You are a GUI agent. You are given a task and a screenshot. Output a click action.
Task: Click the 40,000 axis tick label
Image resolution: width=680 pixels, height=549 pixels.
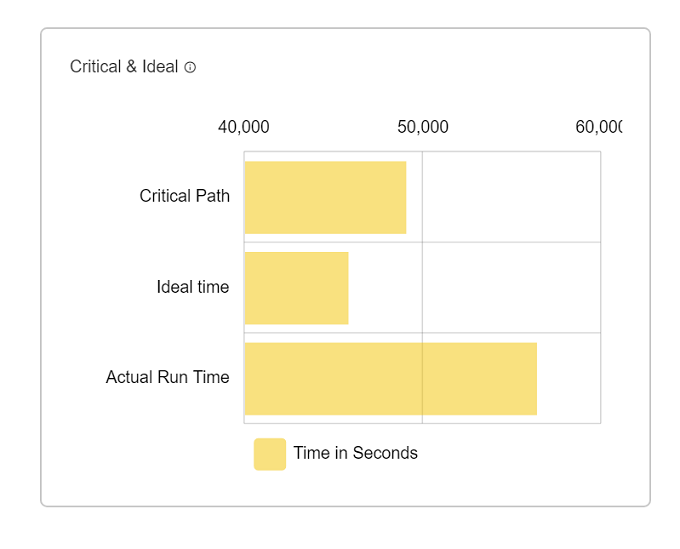tap(244, 127)
